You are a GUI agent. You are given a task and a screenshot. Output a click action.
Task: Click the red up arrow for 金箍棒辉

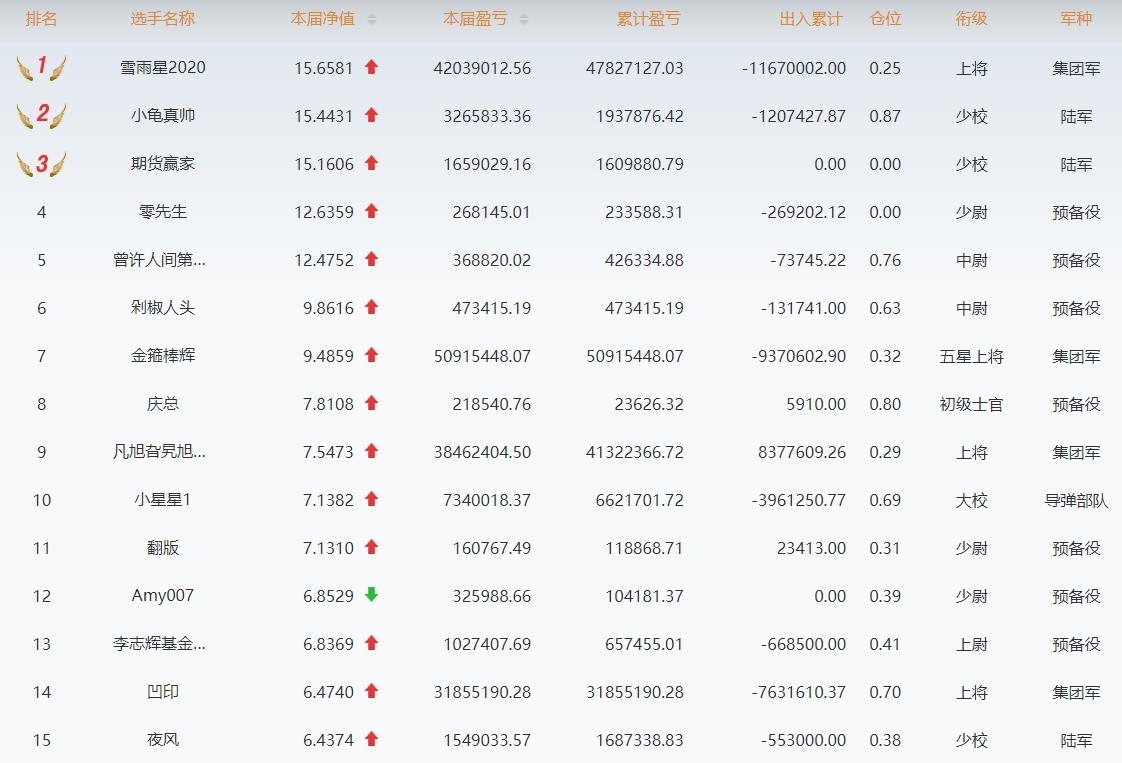pyautogui.click(x=371, y=355)
